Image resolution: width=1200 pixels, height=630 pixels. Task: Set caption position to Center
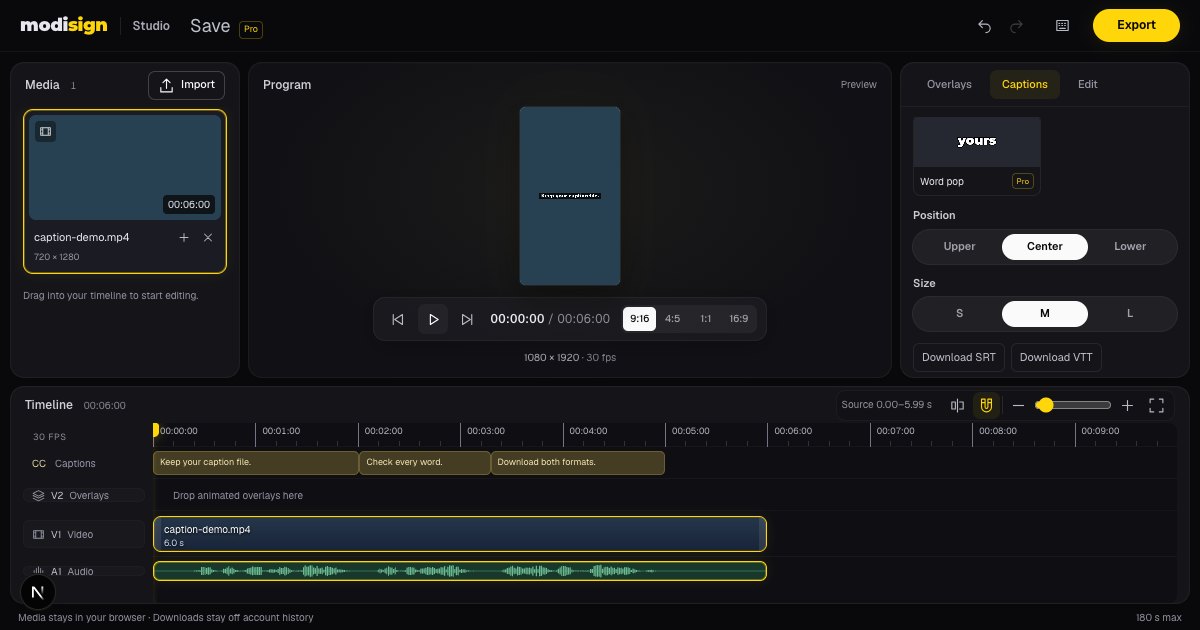(x=1045, y=246)
